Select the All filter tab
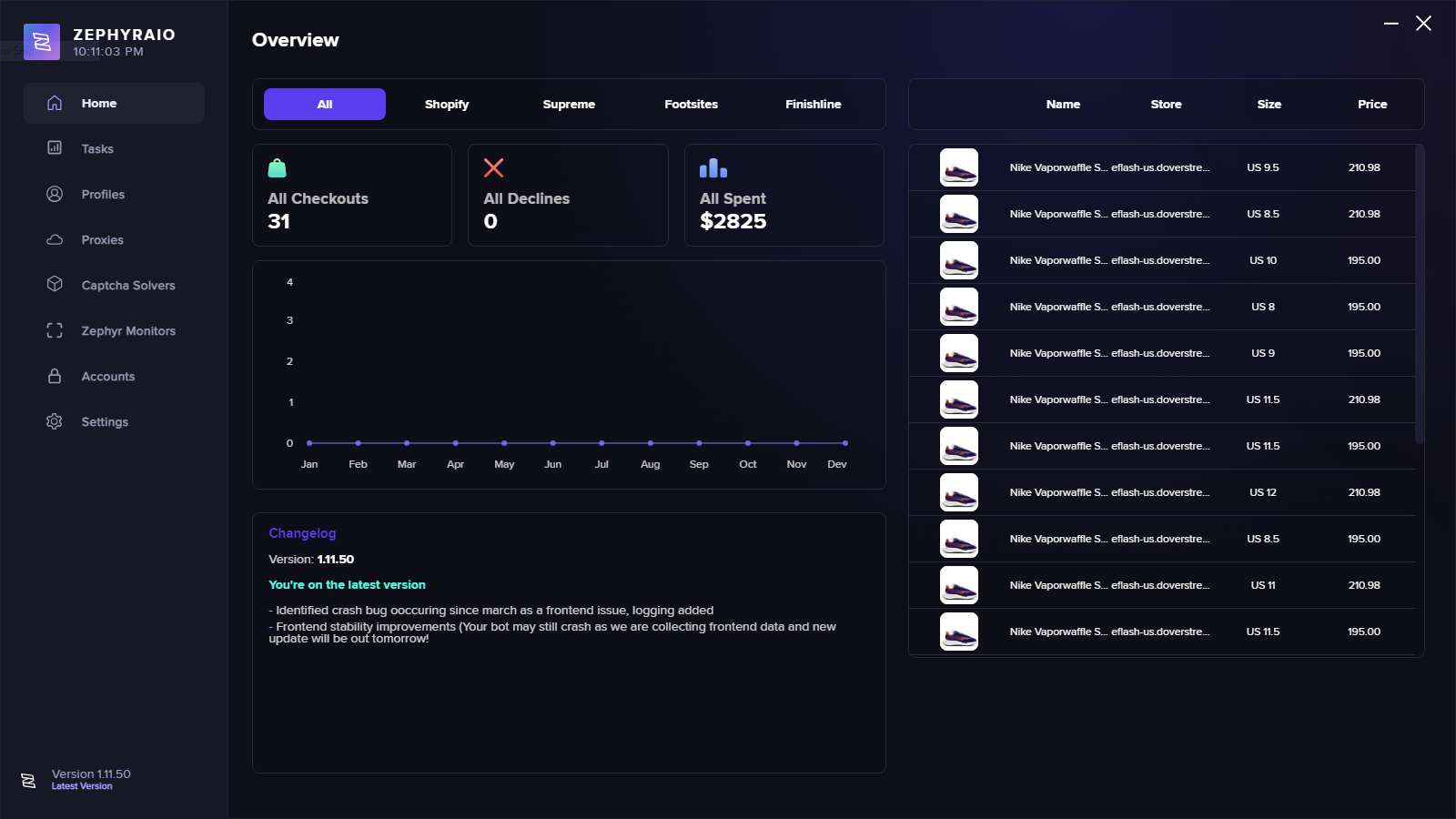This screenshot has width=1456, height=819. tap(325, 104)
